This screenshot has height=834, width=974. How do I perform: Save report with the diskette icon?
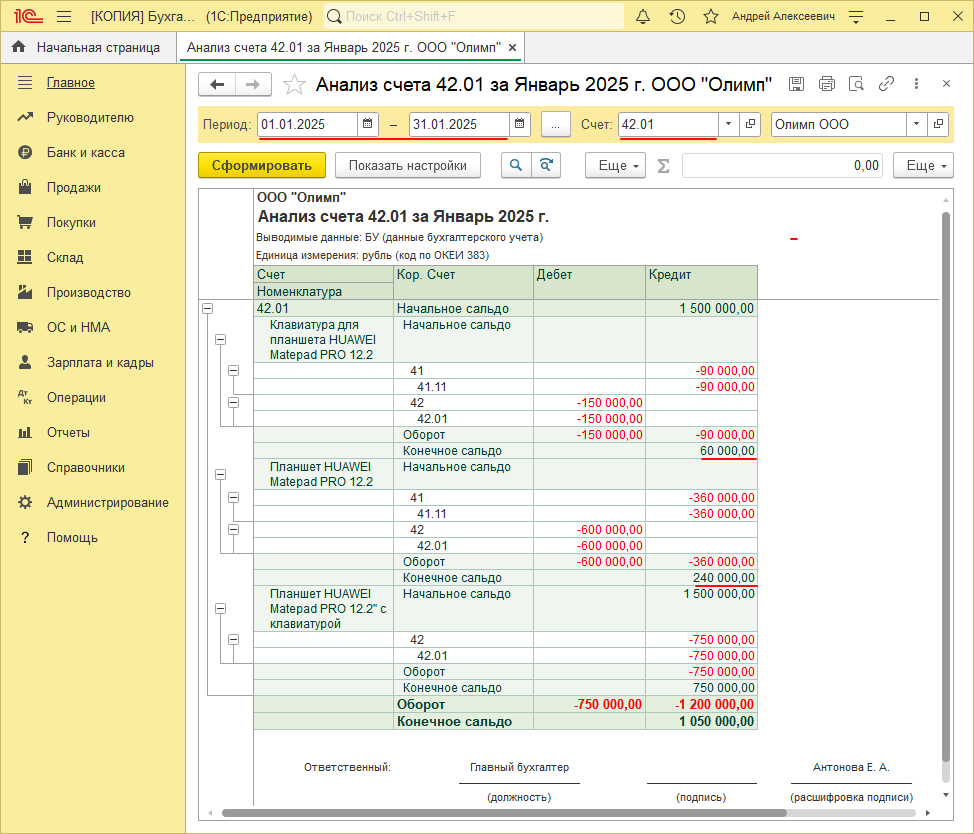point(796,84)
